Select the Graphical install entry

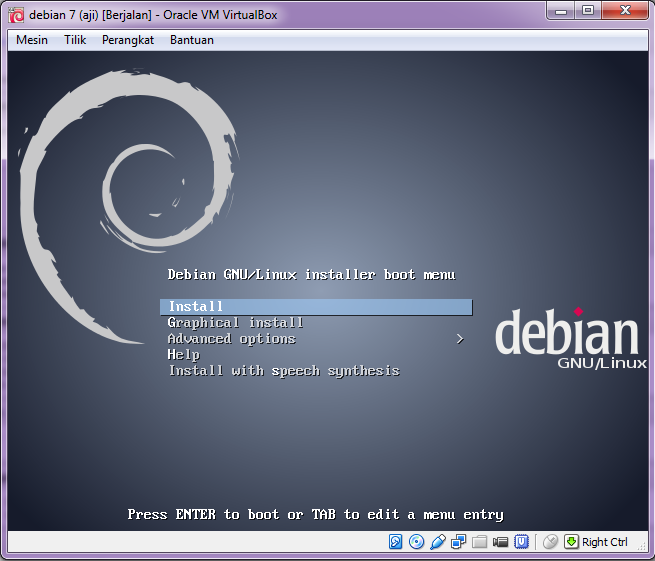click(235, 323)
